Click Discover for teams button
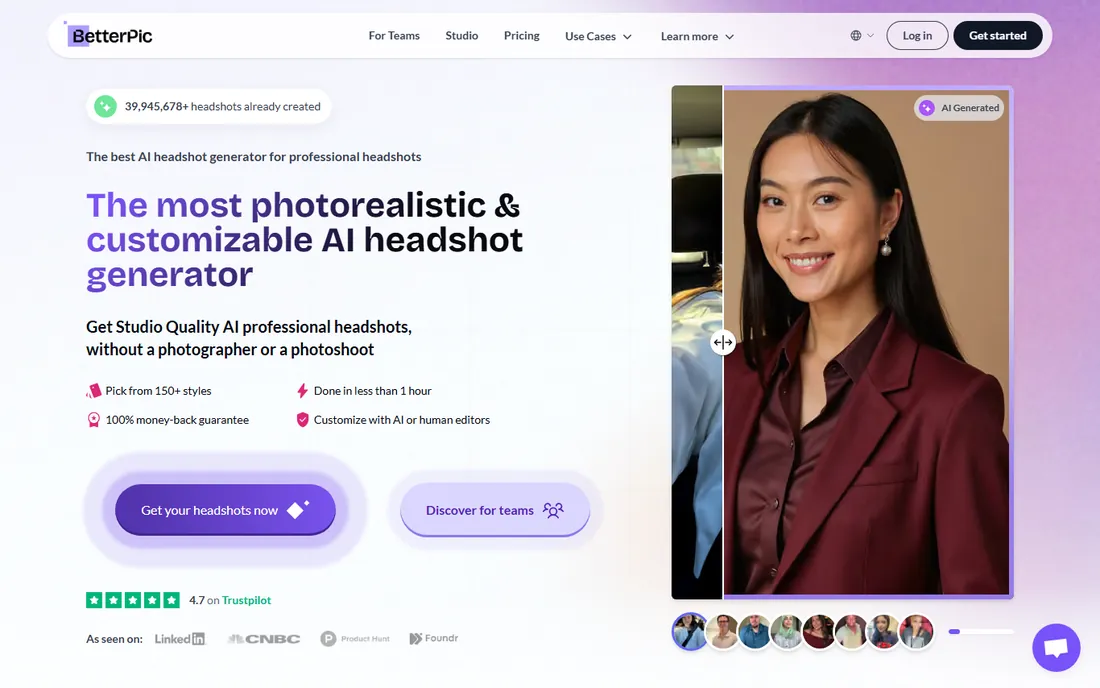1100x688 pixels. click(x=495, y=510)
